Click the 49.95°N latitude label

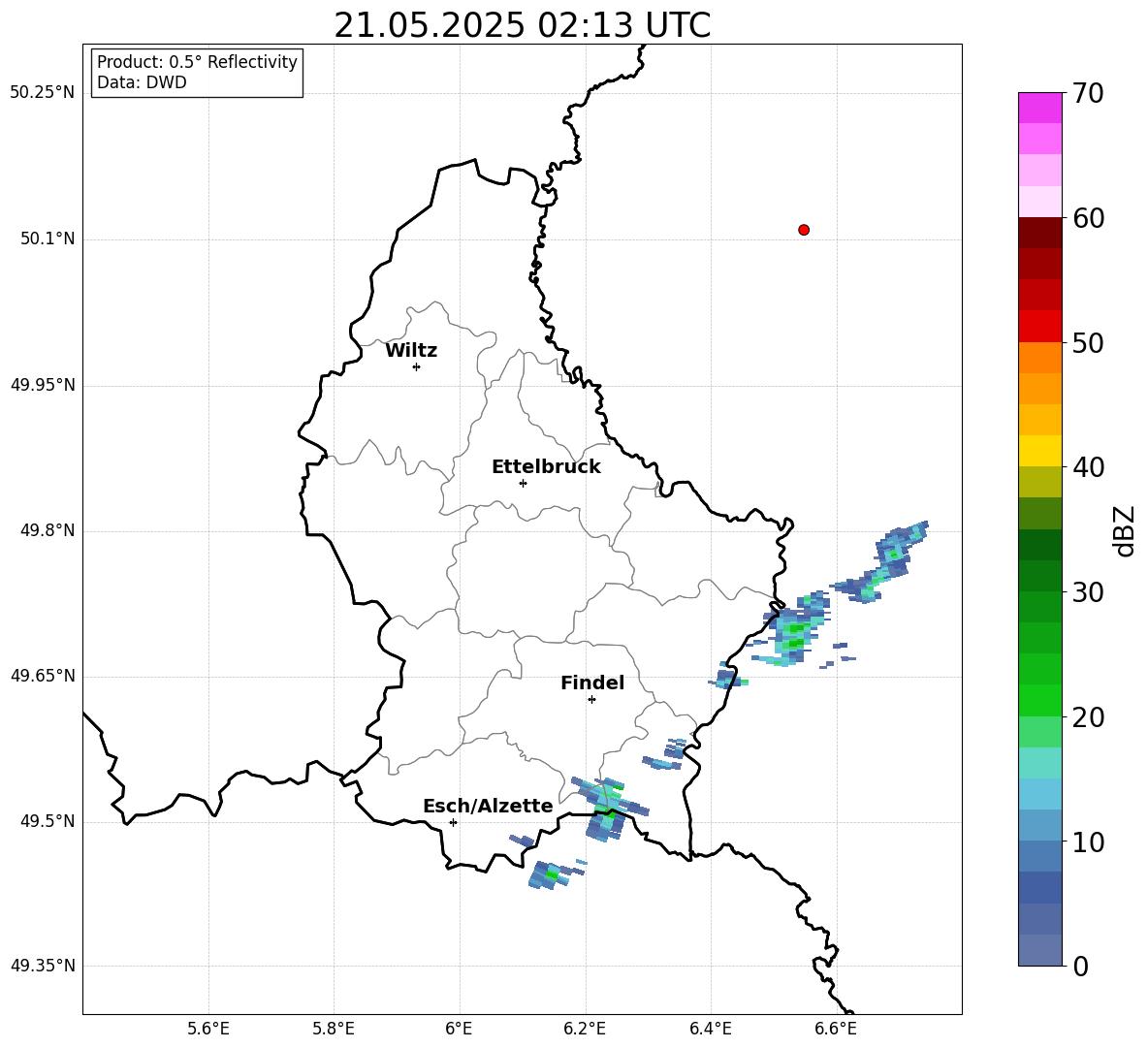pyautogui.click(x=43, y=385)
